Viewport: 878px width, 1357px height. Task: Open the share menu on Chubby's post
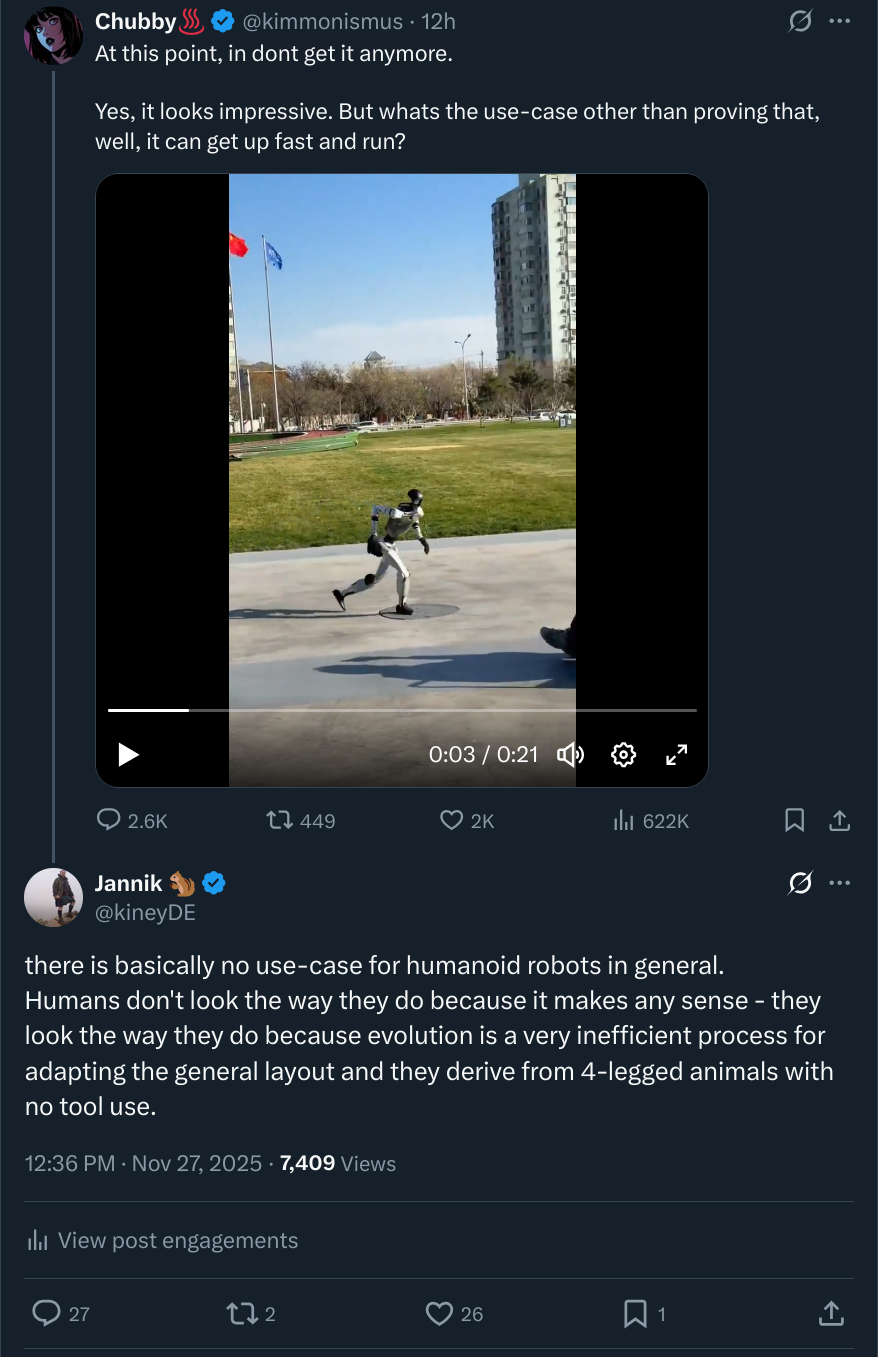click(x=839, y=820)
